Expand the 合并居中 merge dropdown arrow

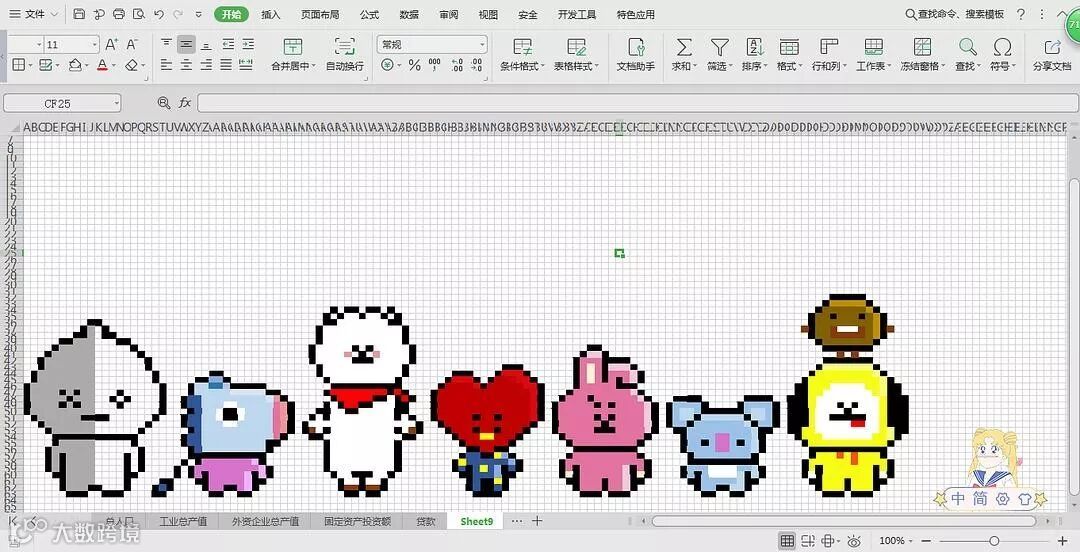pyautogui.click(x=313, y=67)
